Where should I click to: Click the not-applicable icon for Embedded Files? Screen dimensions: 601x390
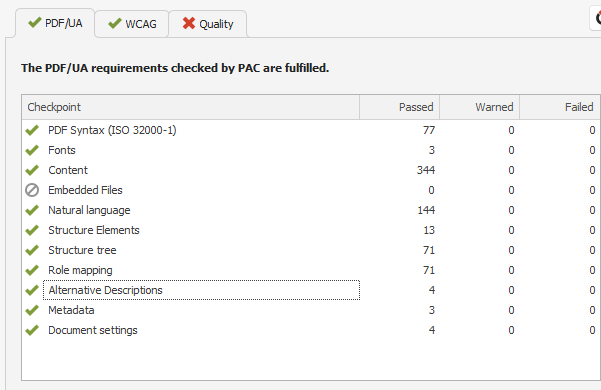32,190
